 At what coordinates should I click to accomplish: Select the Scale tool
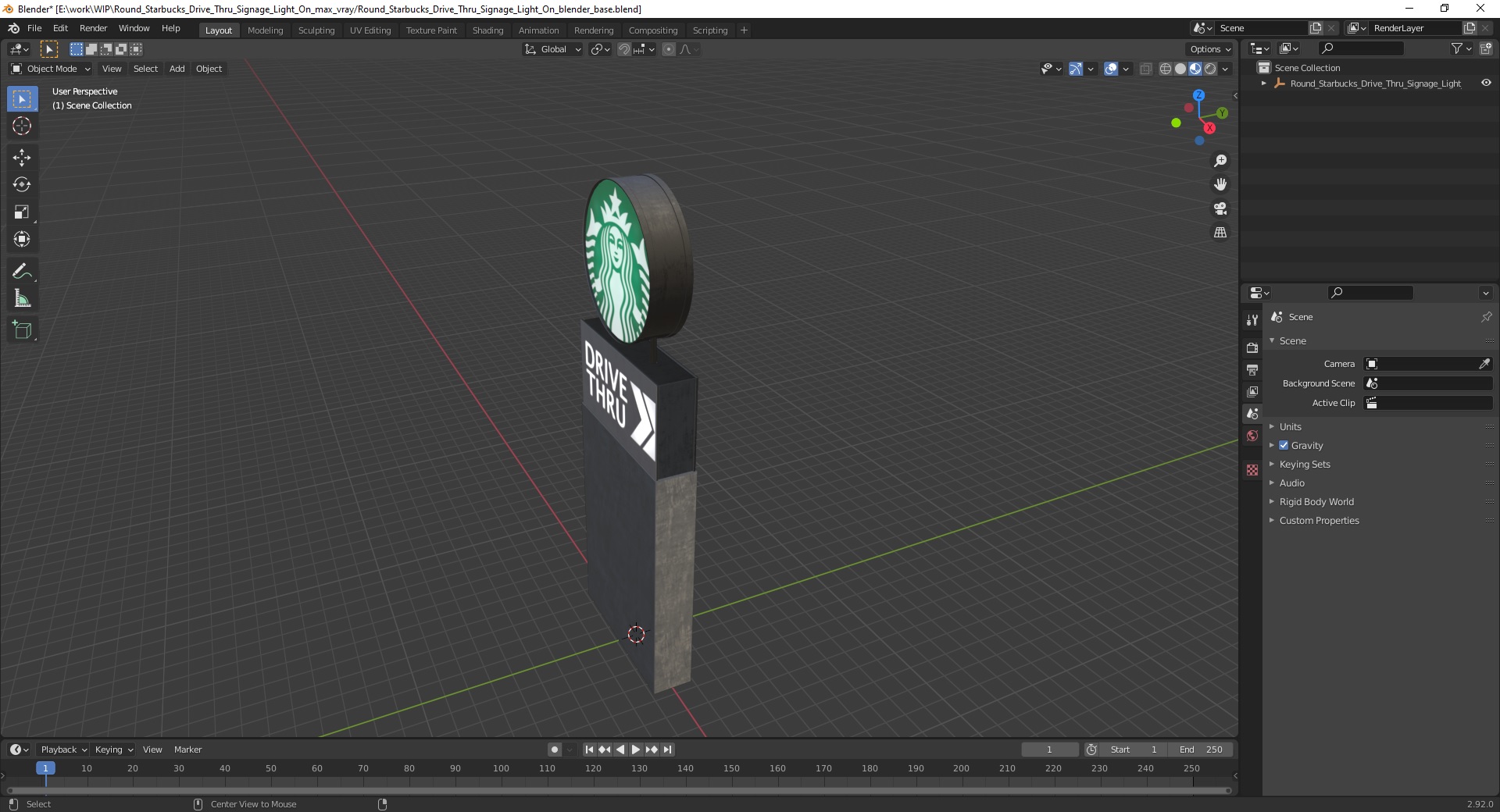[22, 212]
